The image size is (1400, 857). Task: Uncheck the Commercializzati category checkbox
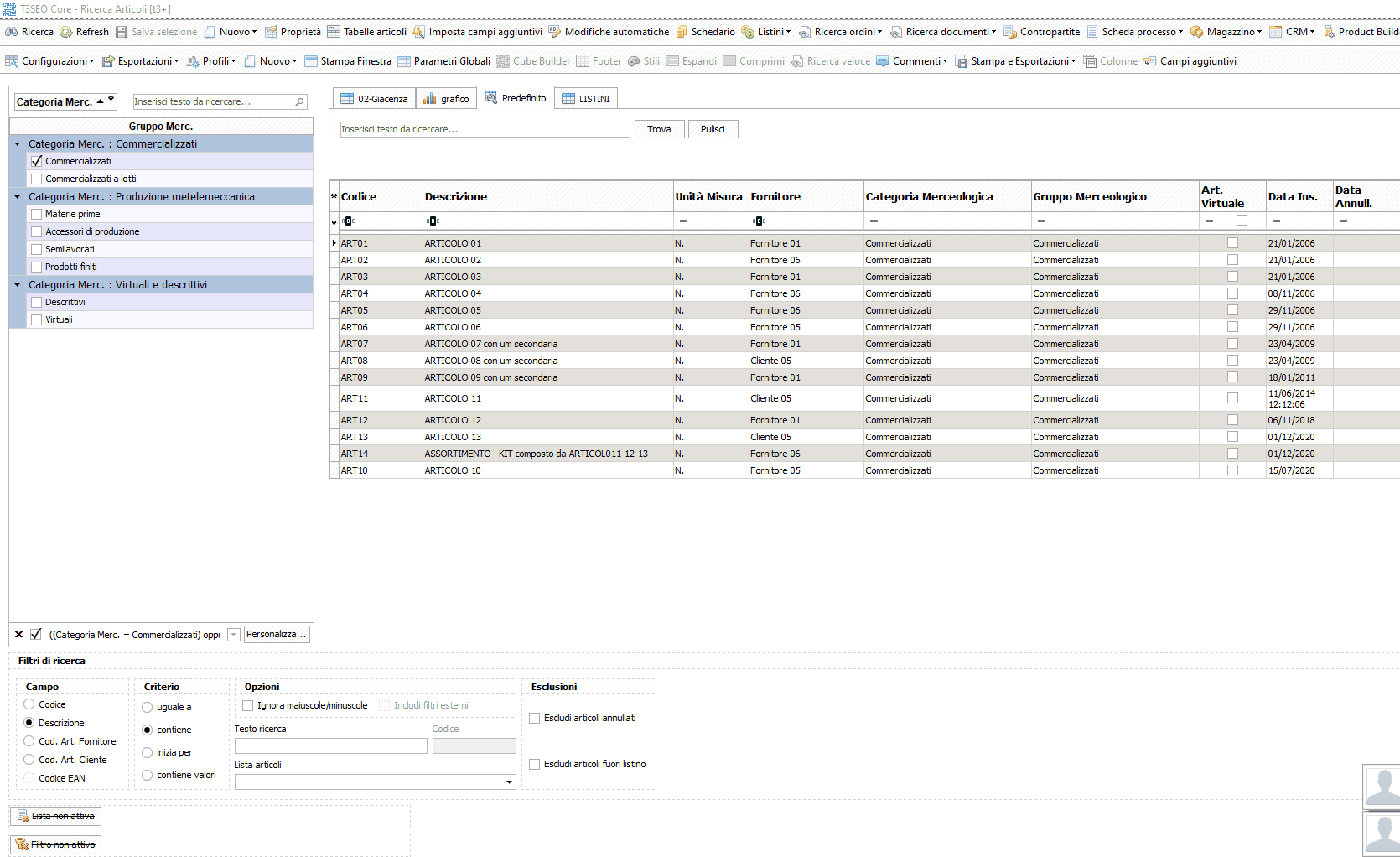[36, 161]
